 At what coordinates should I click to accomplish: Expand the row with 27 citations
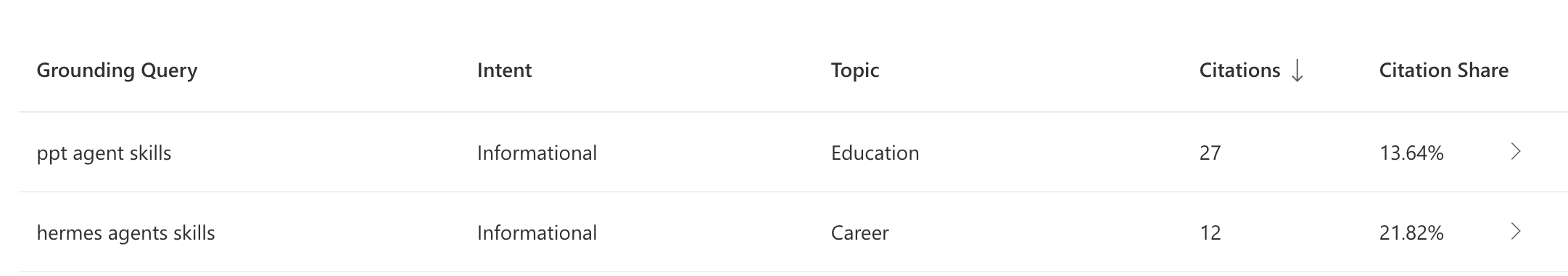pyautogui.click(x=1515, y=152)
